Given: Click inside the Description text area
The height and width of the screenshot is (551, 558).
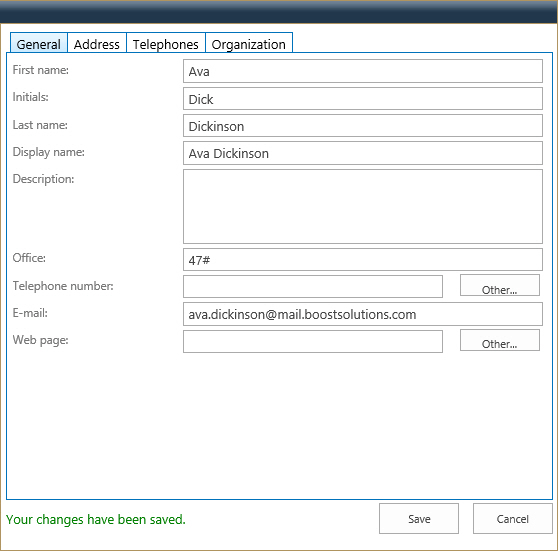Looking at the screenshot, I should tap(363, 206).
